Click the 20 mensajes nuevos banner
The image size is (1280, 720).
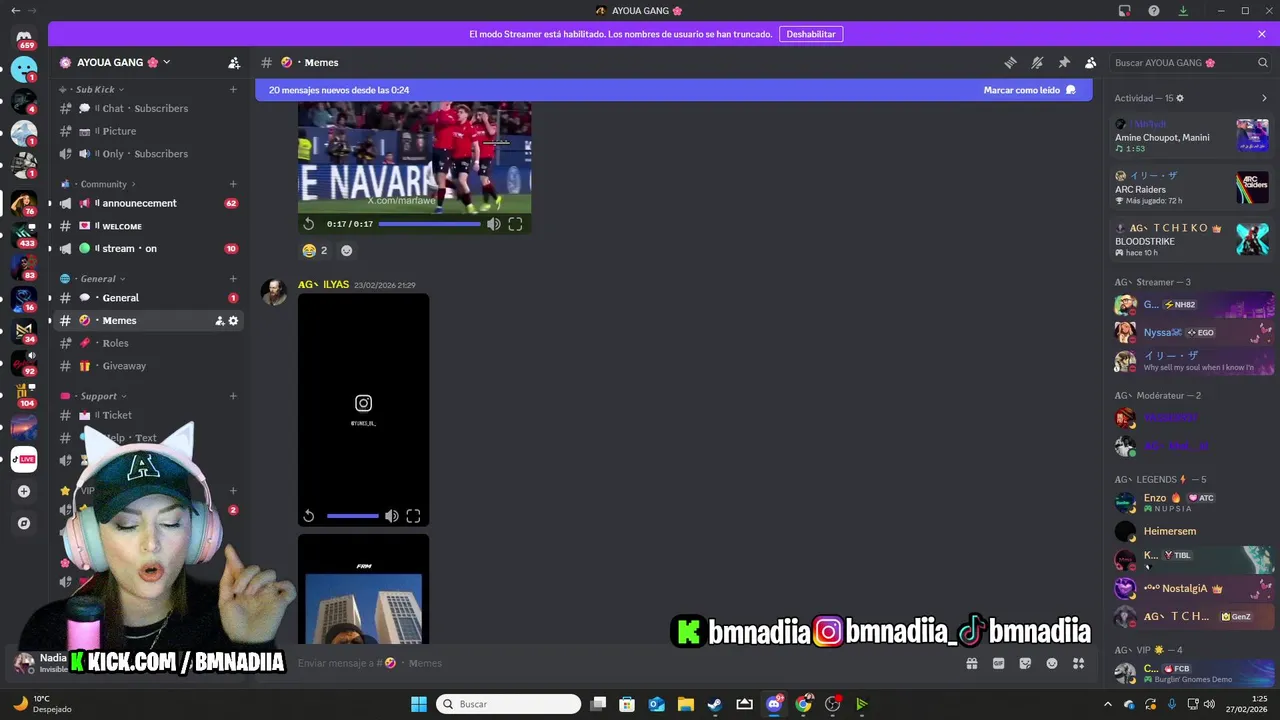pyautogui.click(x=674, y=90)
